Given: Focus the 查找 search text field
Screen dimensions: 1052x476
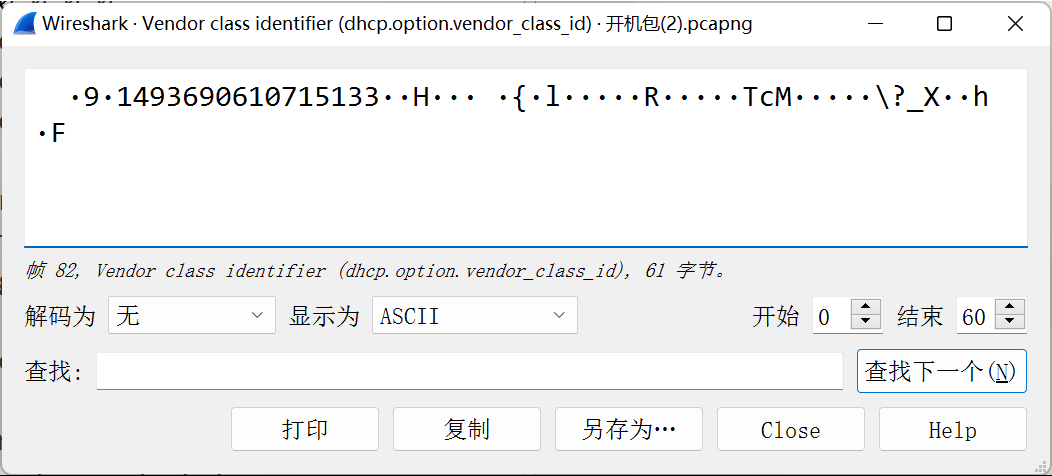Looking at the screenshot, I should 470,371.
